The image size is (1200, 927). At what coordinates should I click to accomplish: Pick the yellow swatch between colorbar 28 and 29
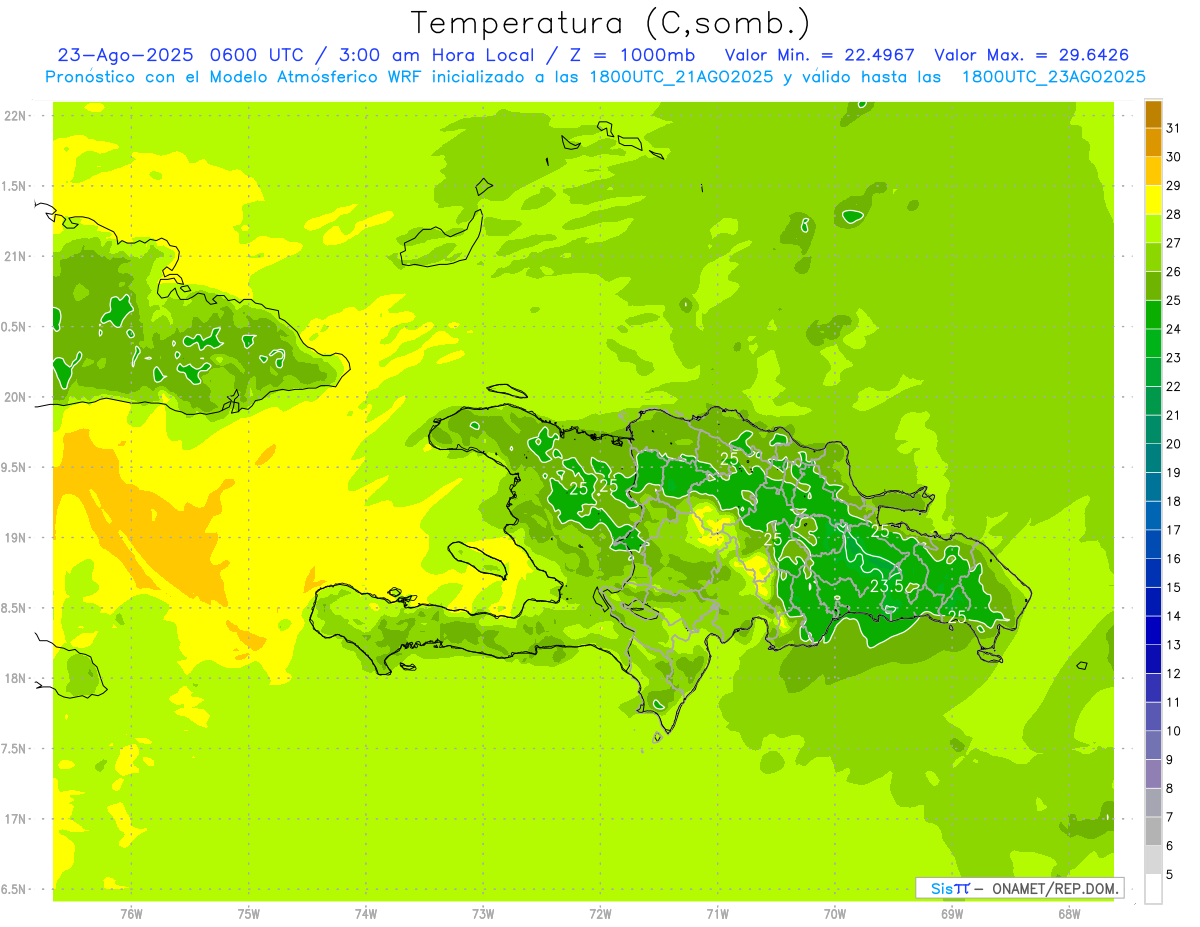point(1153,200)
